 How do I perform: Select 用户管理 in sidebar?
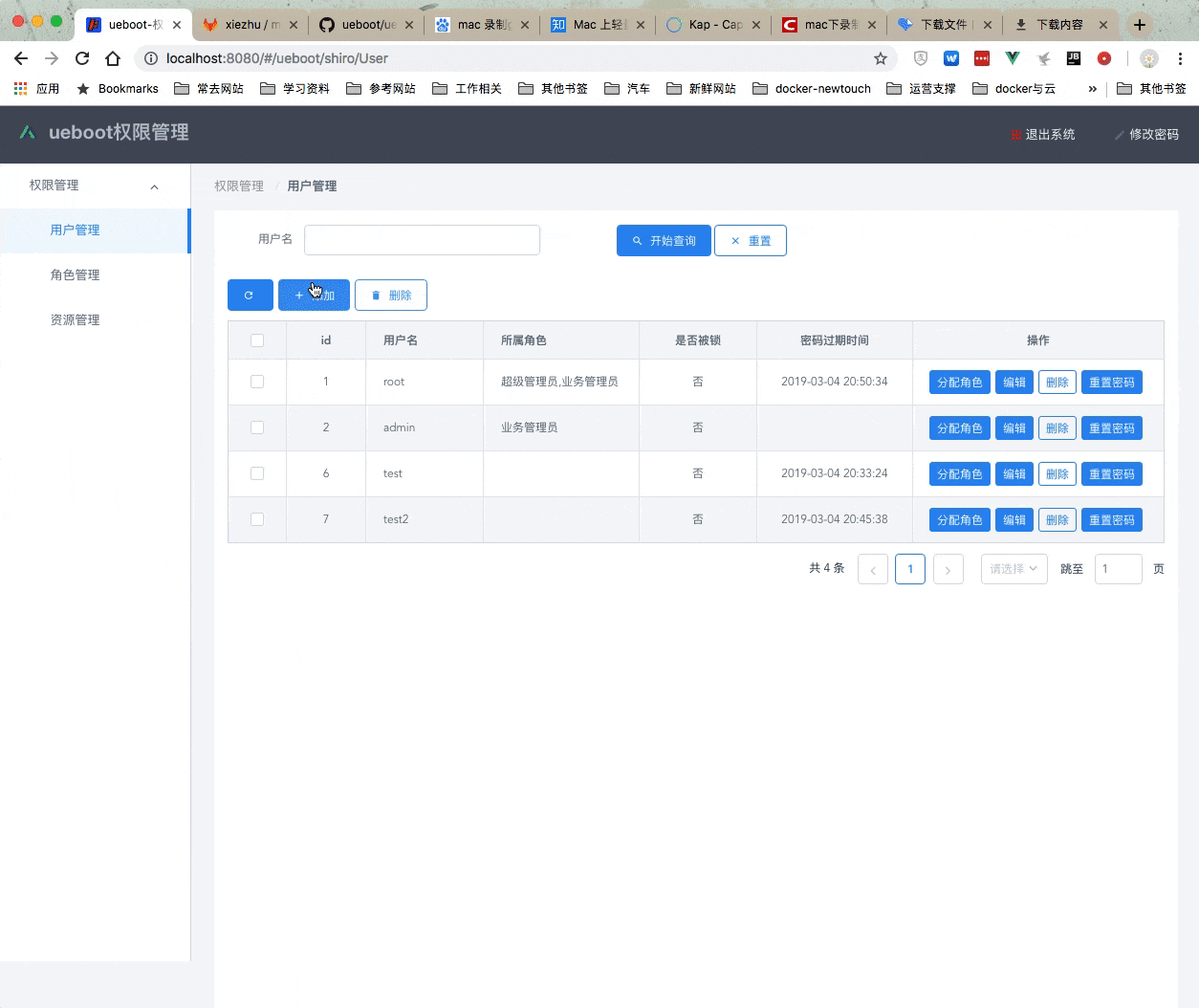pyautogui.click(x=95, y=230)
